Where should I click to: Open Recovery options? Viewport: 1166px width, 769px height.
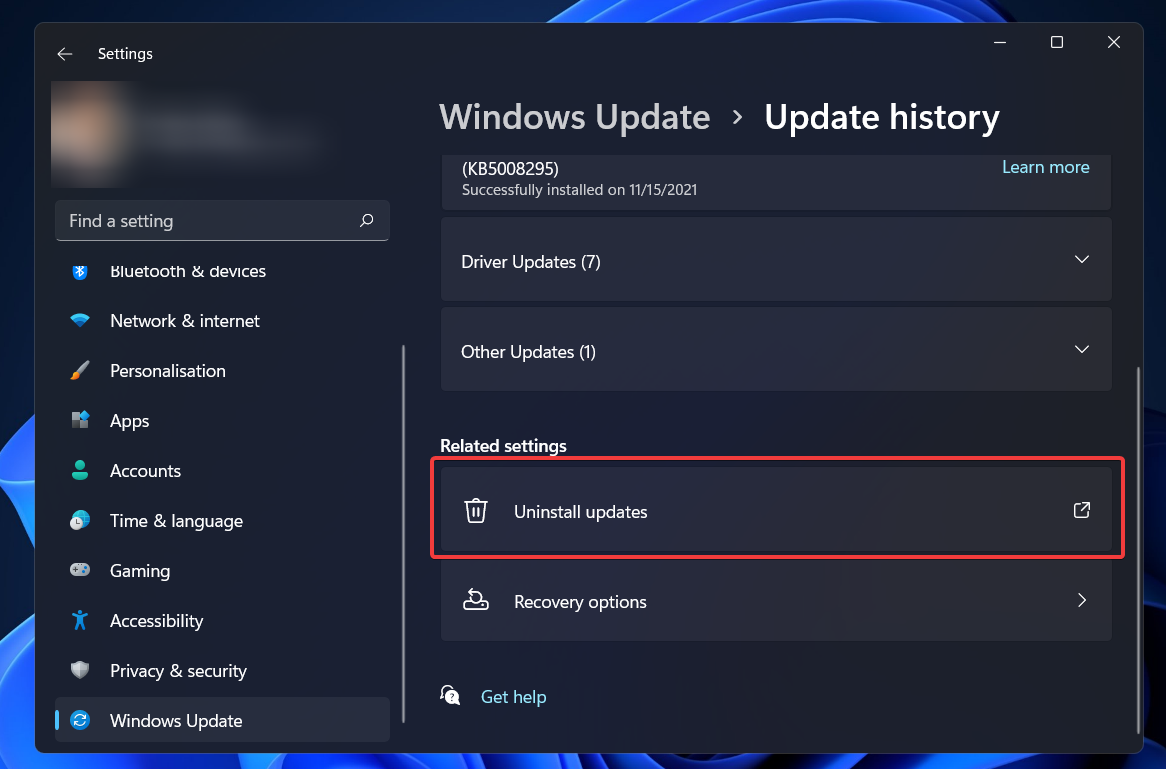[x=776, y=600]
